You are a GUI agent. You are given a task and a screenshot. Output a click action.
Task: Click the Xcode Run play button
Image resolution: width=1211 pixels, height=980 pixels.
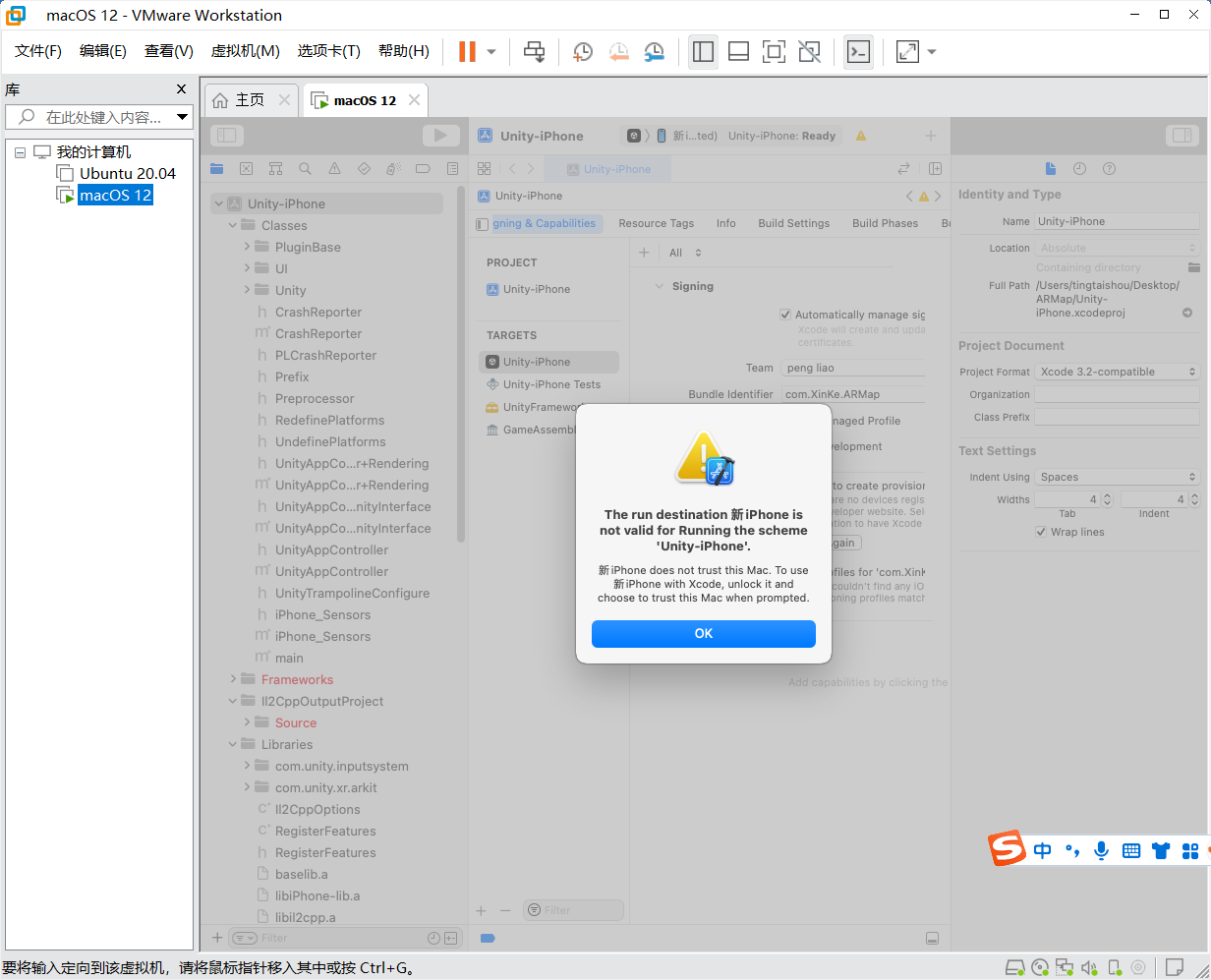(440, 136)
